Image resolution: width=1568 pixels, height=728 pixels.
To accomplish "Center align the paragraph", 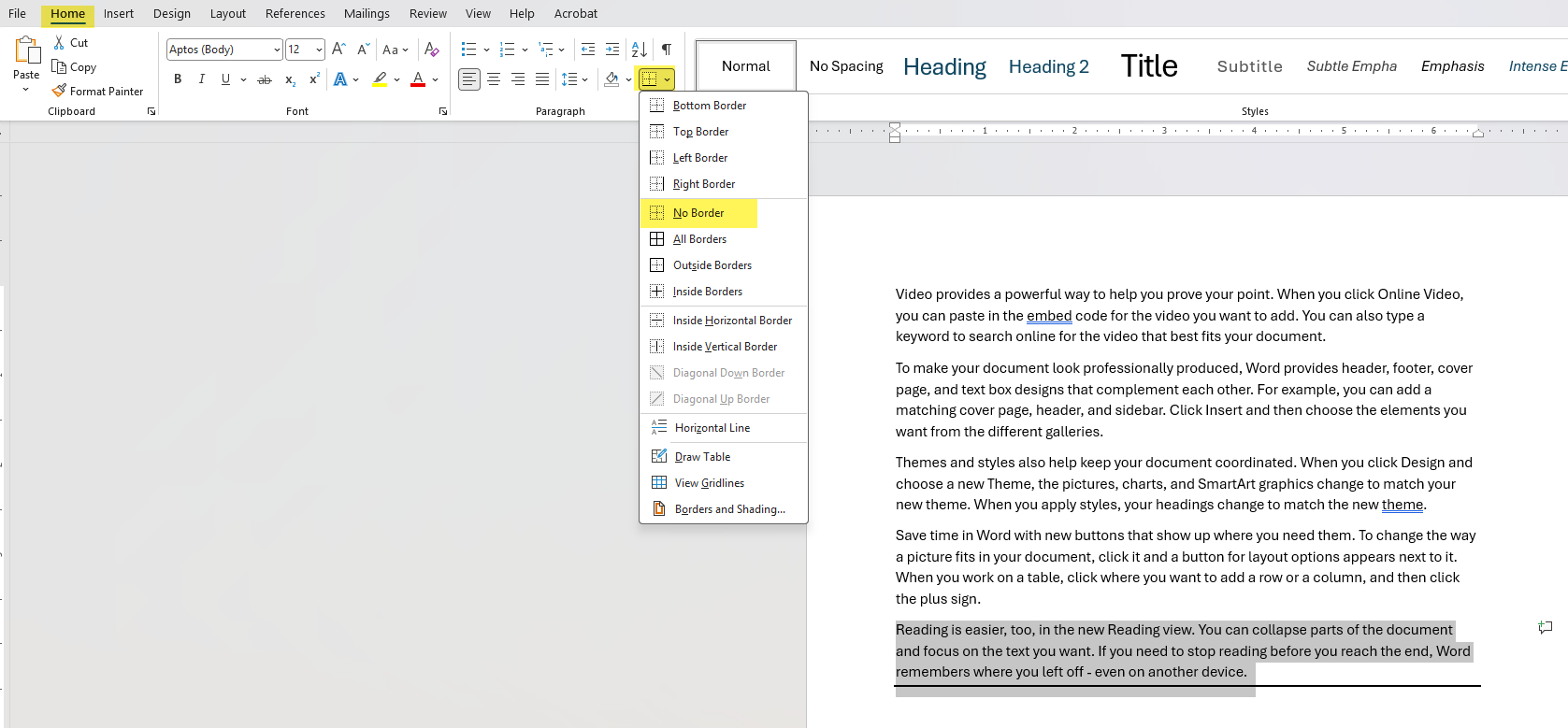I will [494, 79].
